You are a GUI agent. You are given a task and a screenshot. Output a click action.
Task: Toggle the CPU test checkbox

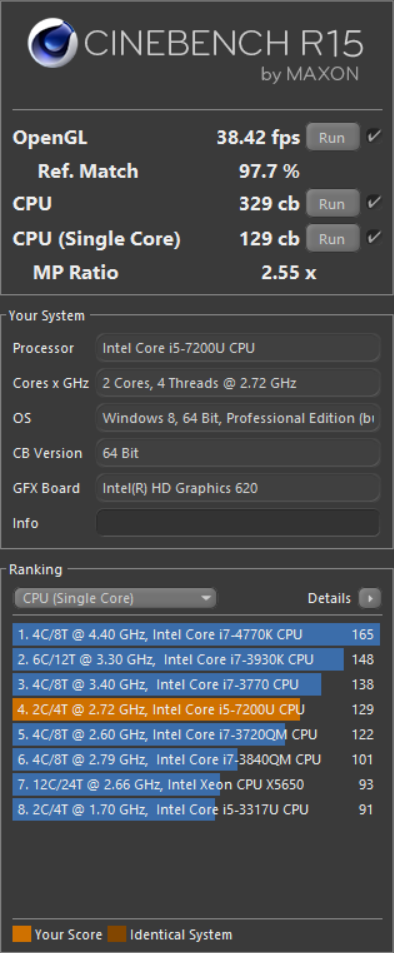374,203
